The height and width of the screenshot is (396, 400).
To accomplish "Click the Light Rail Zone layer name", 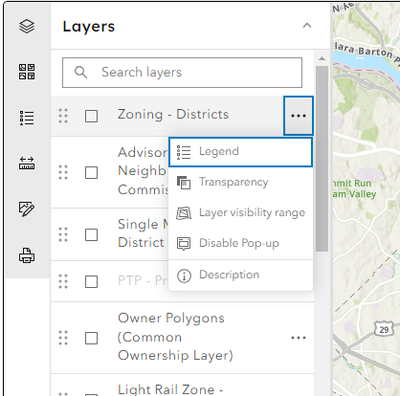I will [170, 389].
